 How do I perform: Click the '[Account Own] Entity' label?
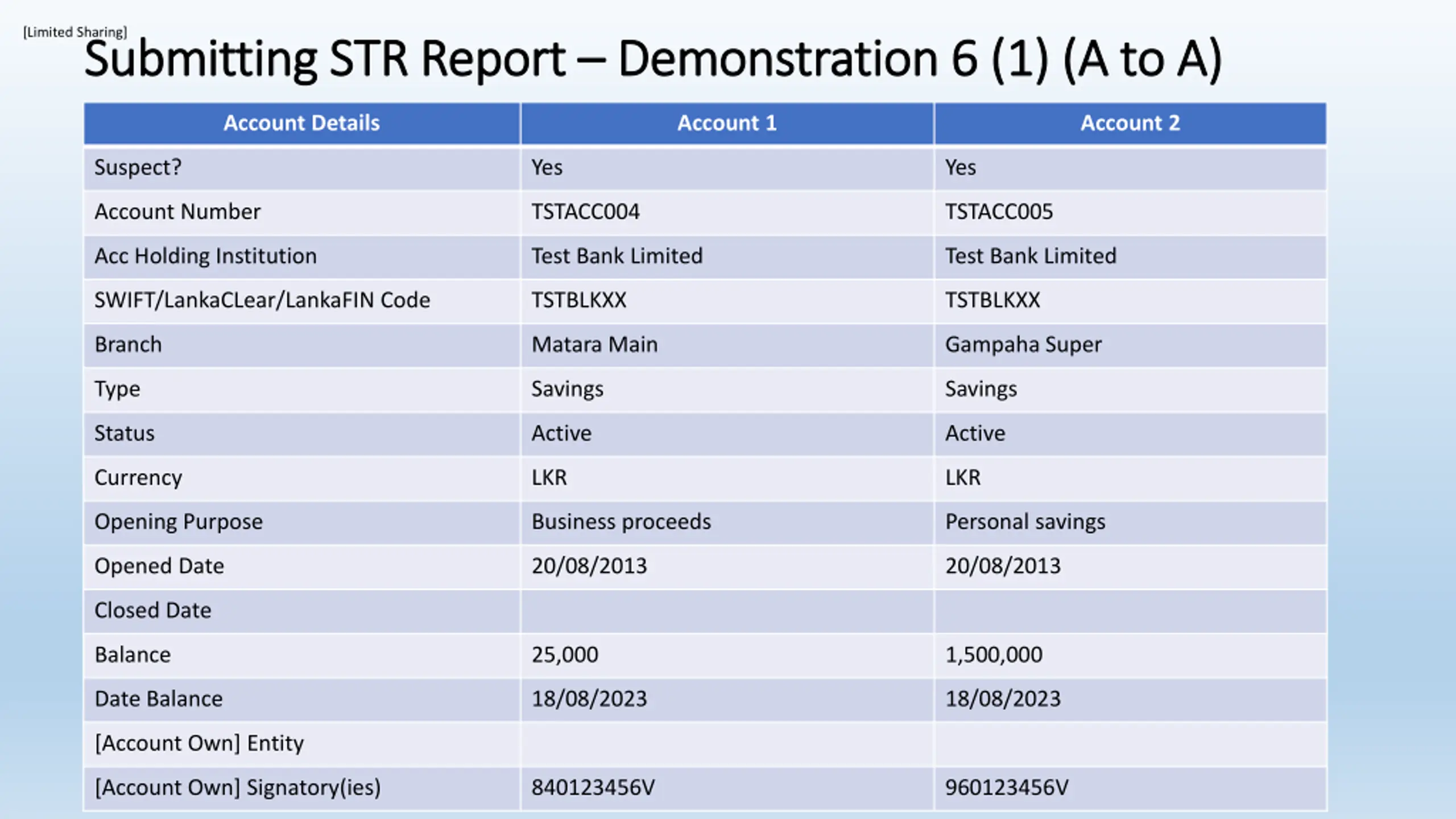point(199,743)
